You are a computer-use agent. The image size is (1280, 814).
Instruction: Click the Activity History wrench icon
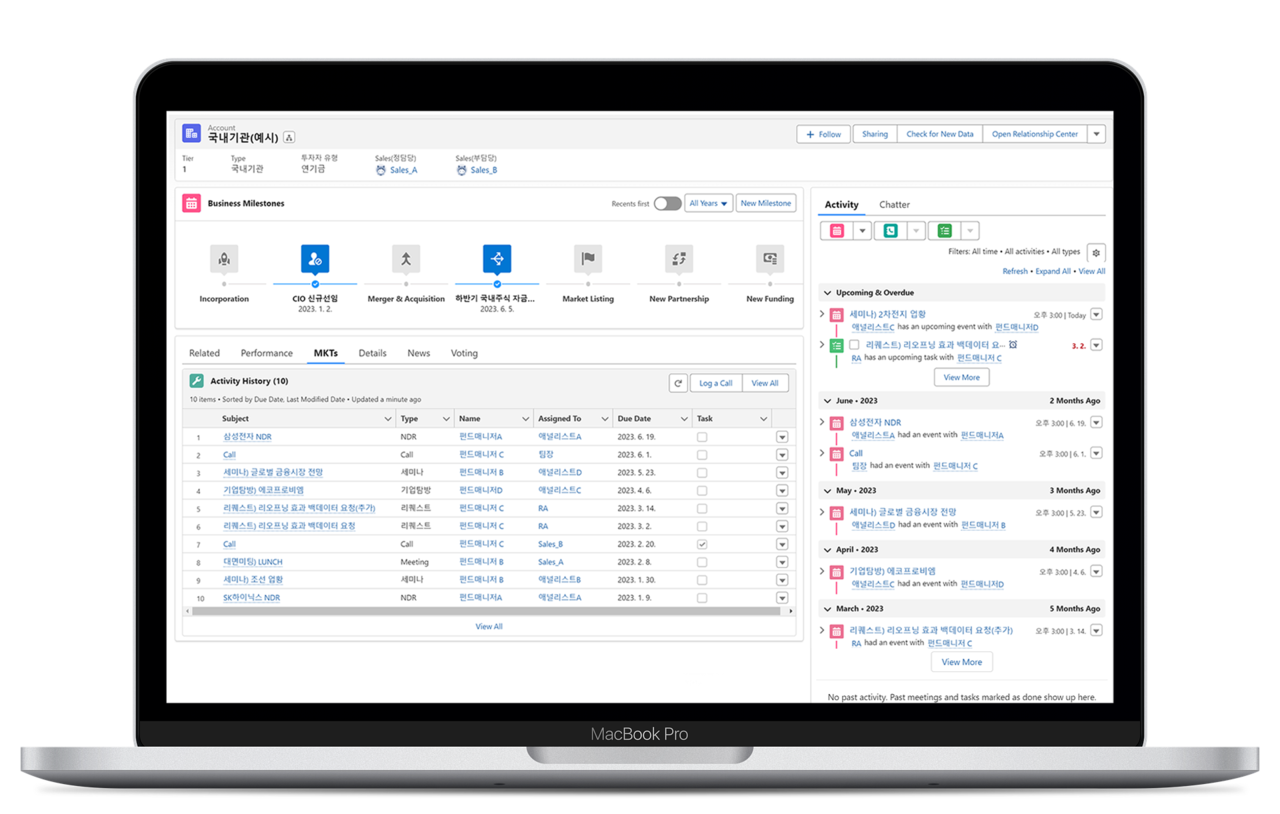point(196,381)
